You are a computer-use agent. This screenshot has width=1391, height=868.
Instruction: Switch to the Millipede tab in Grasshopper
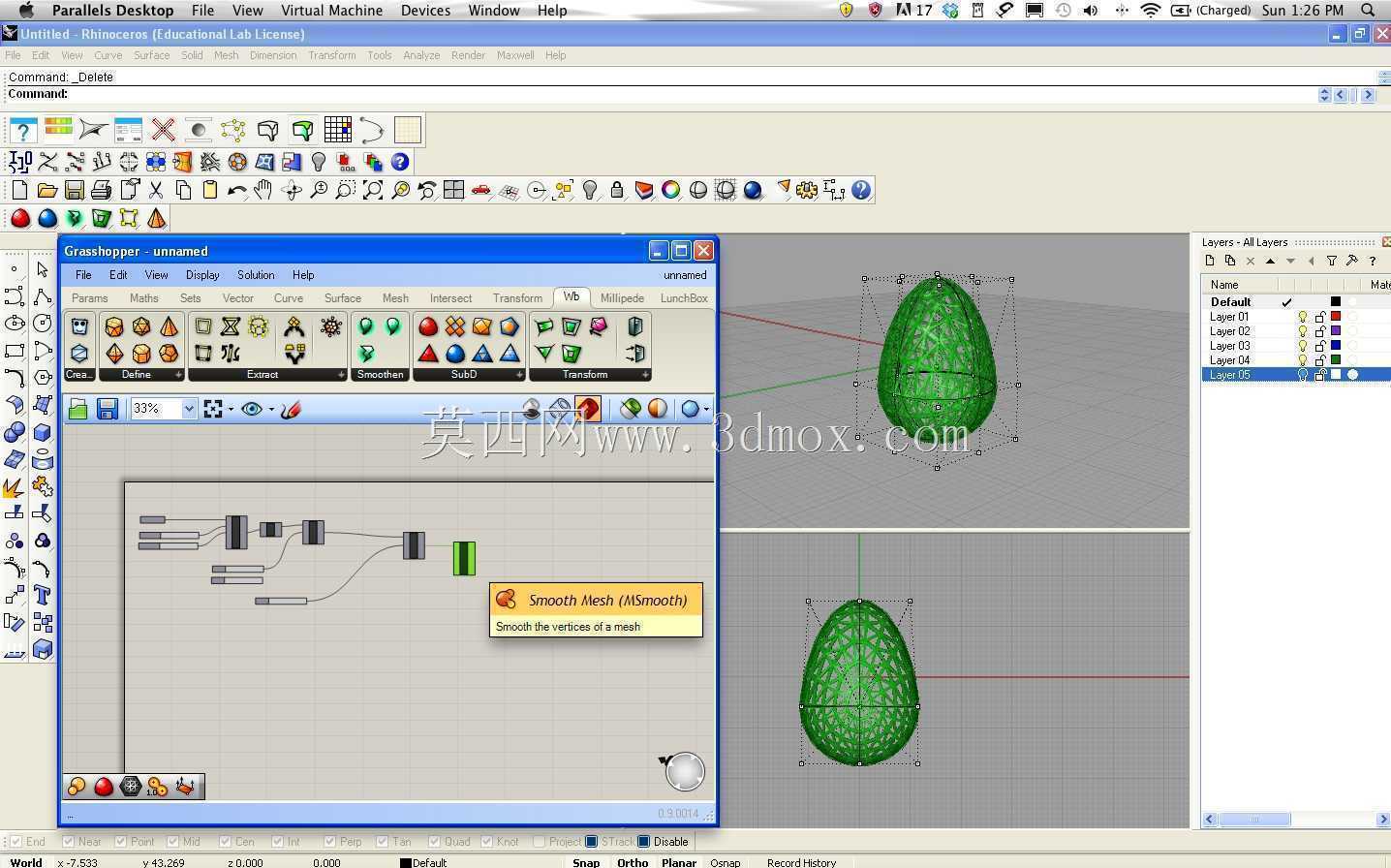[x=622, y=298]
